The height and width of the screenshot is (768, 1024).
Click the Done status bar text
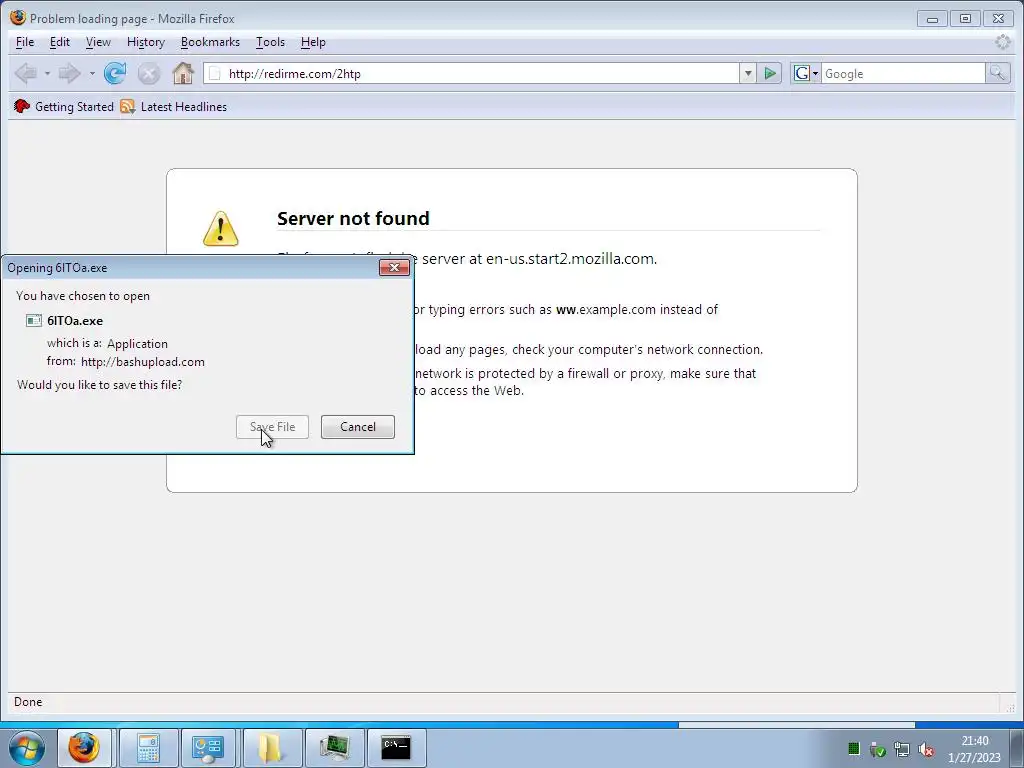point(28,701)
